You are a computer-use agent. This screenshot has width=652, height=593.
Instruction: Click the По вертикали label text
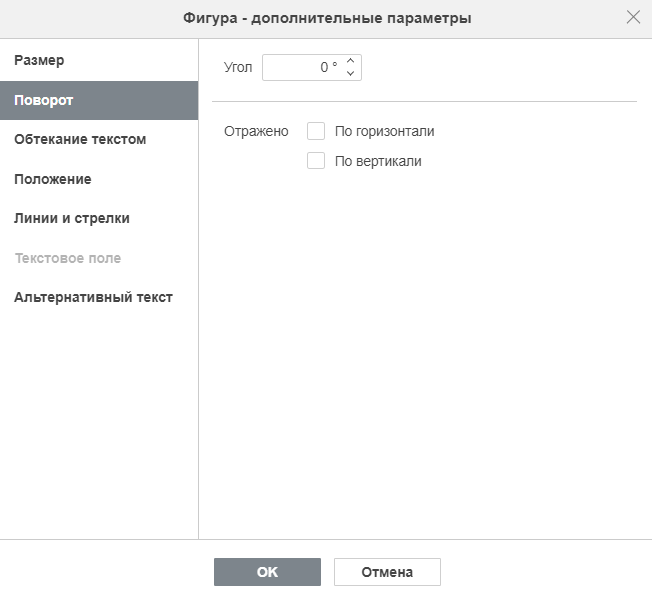pyautogui.click(x=378, y=161)
